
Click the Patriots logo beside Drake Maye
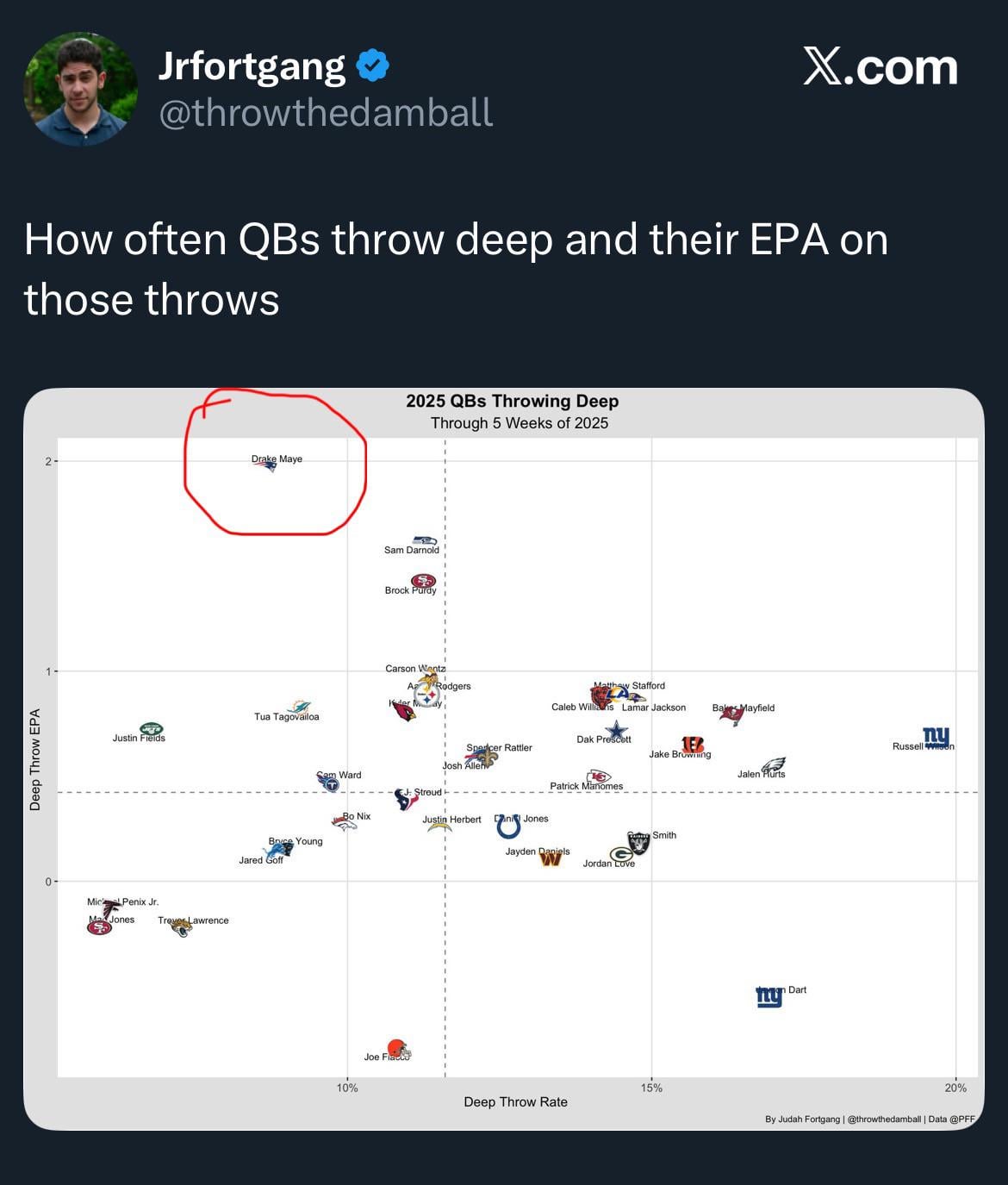tap(270, 466)
